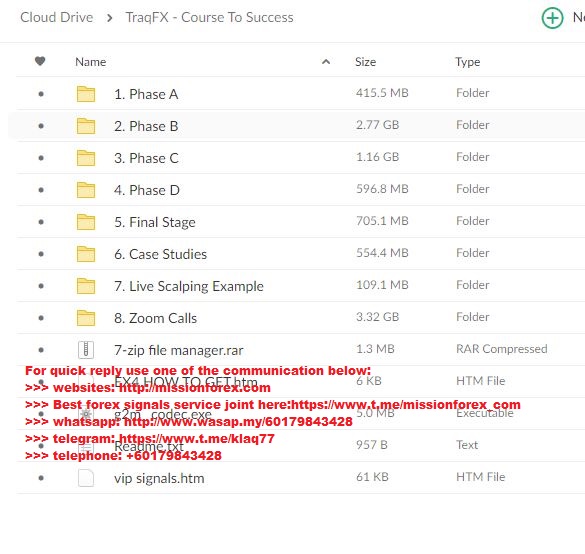Select the 3. Phase C folder name
The width and height of the screenshot is (585, 554).
pos(146,159)
